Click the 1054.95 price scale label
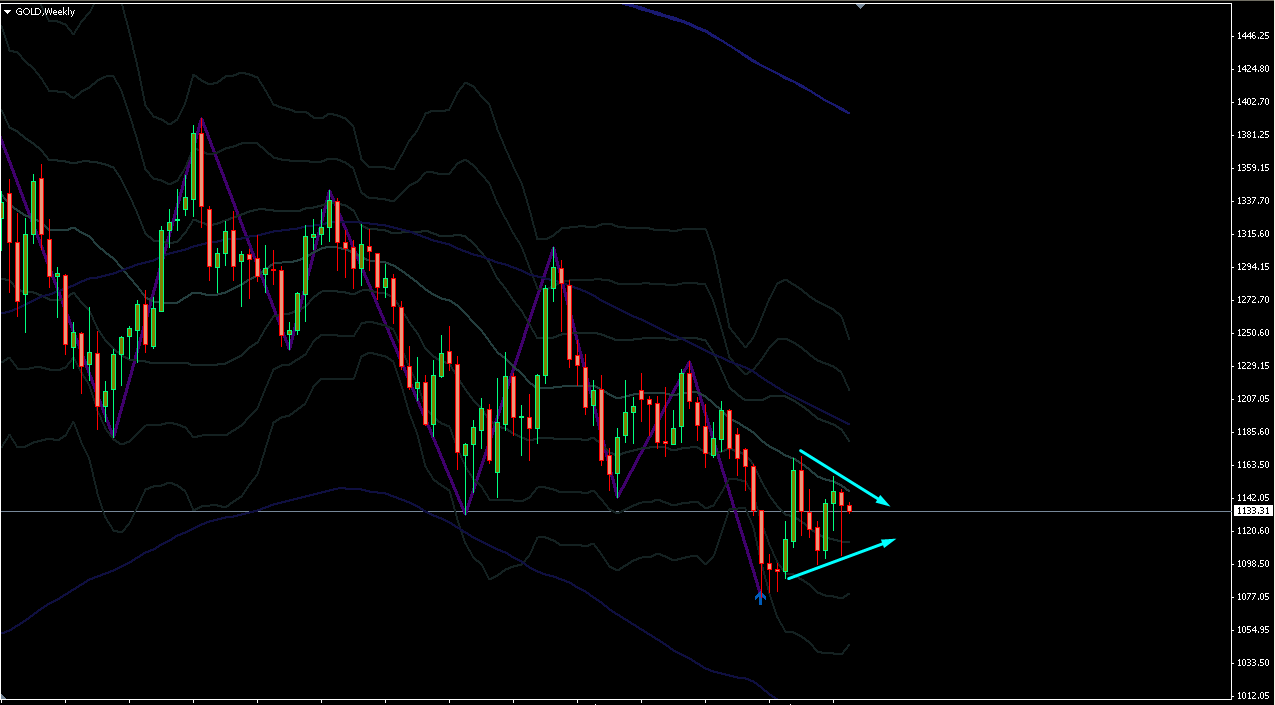Screen dimensions: 1275x705 click(x=1253, y=630)
